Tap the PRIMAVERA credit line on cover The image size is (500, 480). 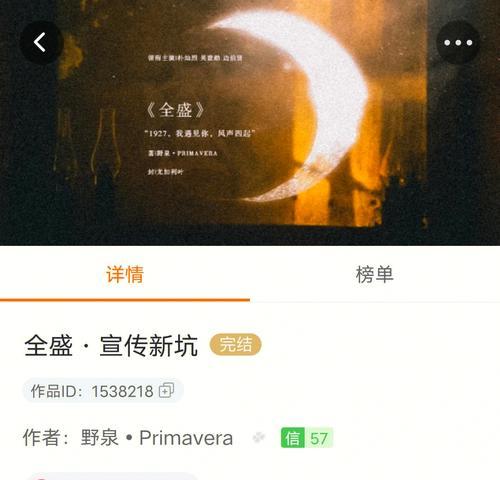point(183,153)
